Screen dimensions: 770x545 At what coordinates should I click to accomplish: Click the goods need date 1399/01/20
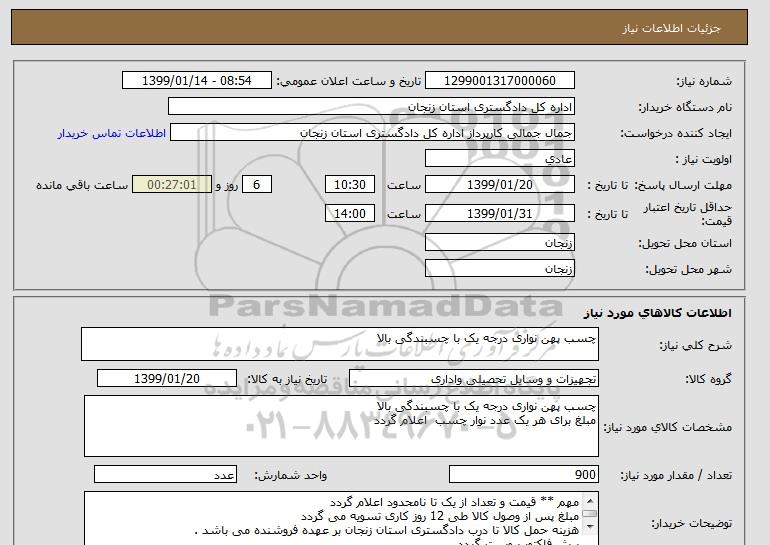(x=167, y=379)
